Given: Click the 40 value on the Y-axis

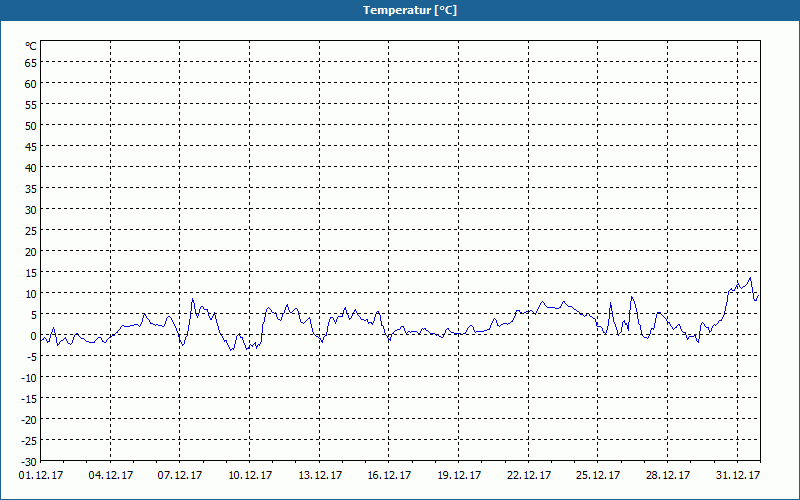Looking at the screenshot, I should [x=31, y=167].
